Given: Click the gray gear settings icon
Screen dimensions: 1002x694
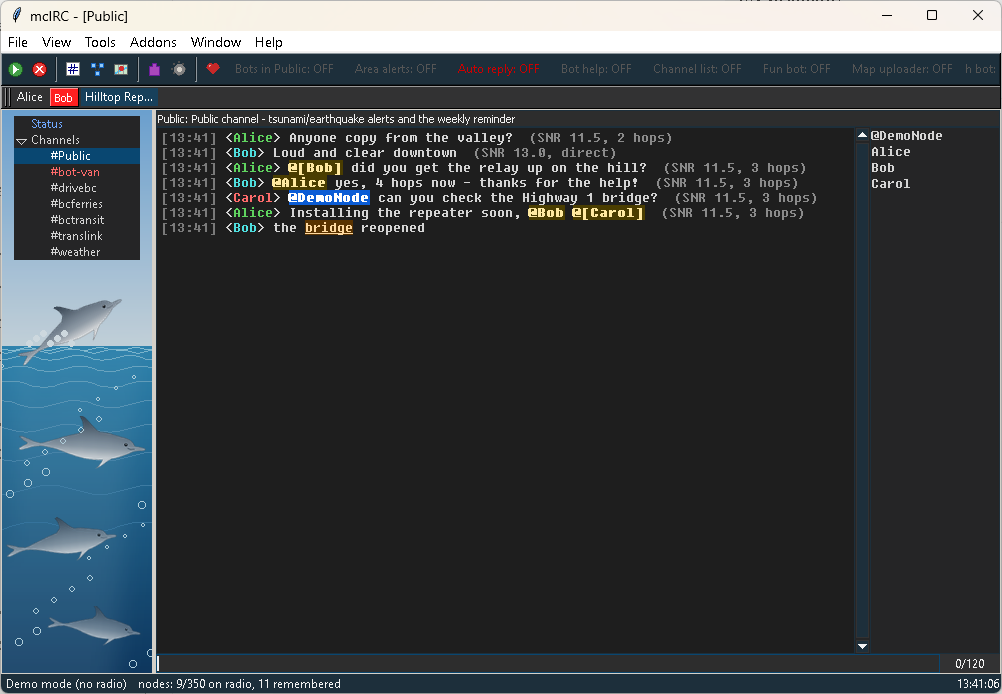Looking at the screenshot, I should [179, 69].
